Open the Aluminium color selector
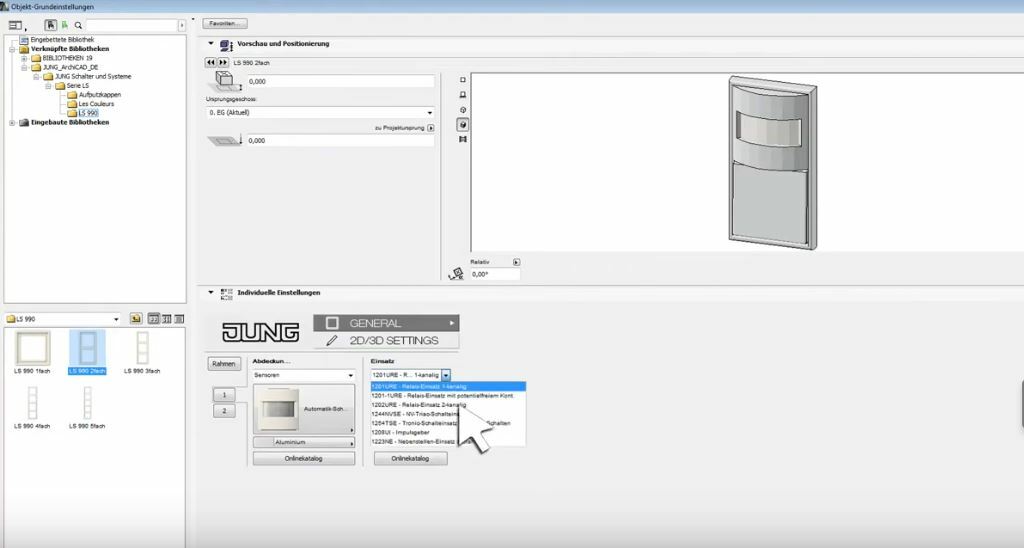This screenshot has width=1024, height=548. [304, 442]
